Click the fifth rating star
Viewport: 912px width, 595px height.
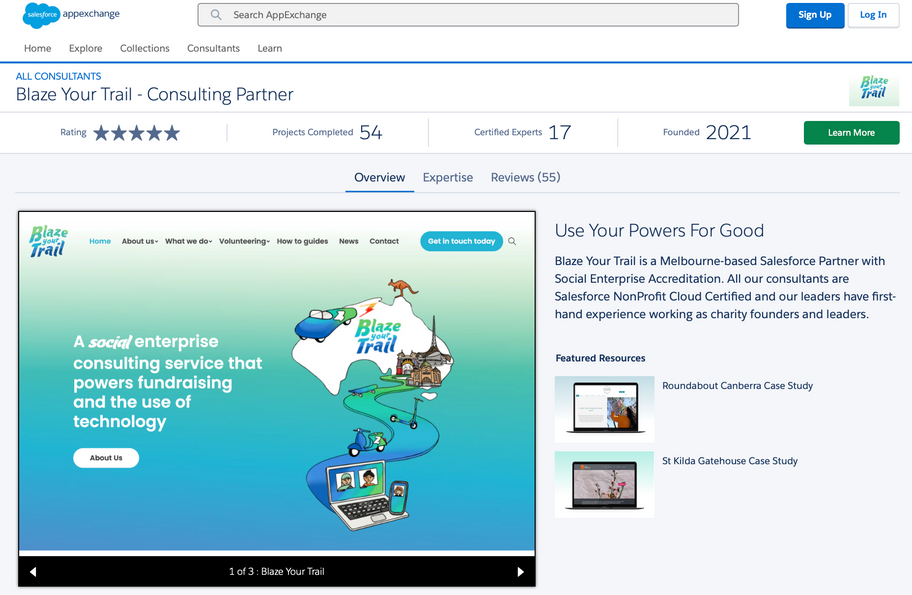point(171,131)
